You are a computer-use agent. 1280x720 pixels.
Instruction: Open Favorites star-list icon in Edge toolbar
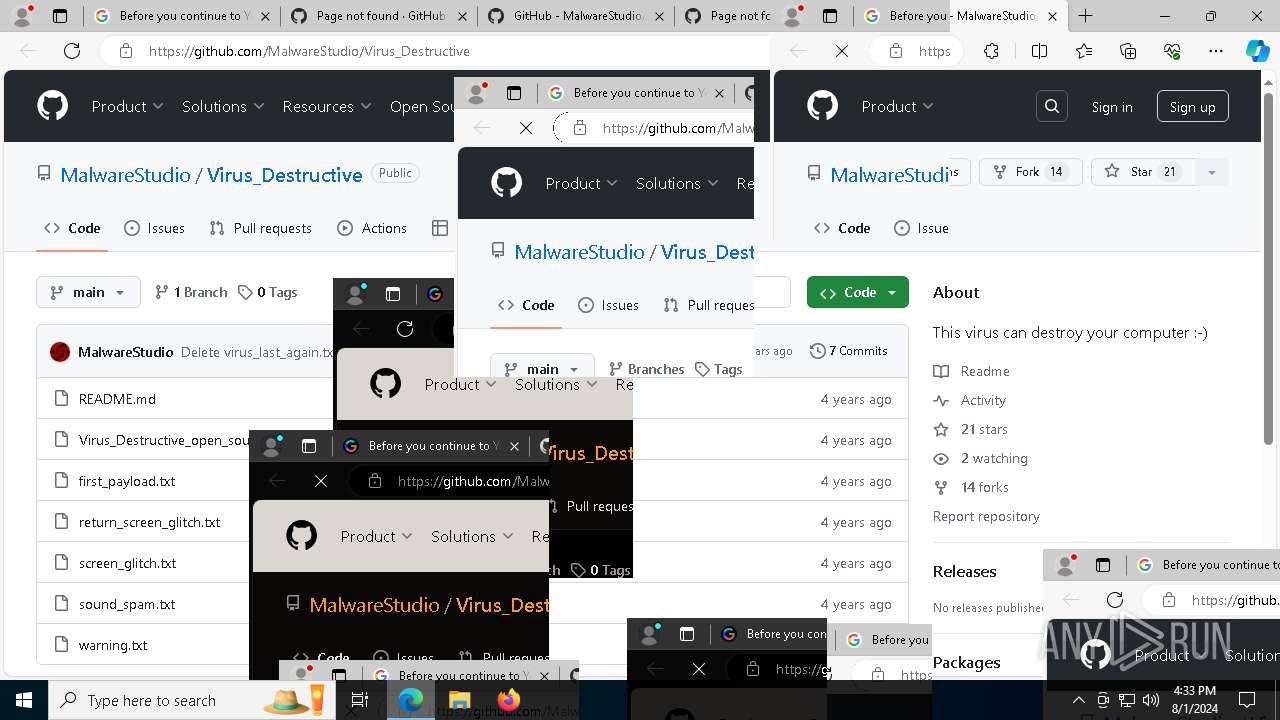(x=1084, y=51)
